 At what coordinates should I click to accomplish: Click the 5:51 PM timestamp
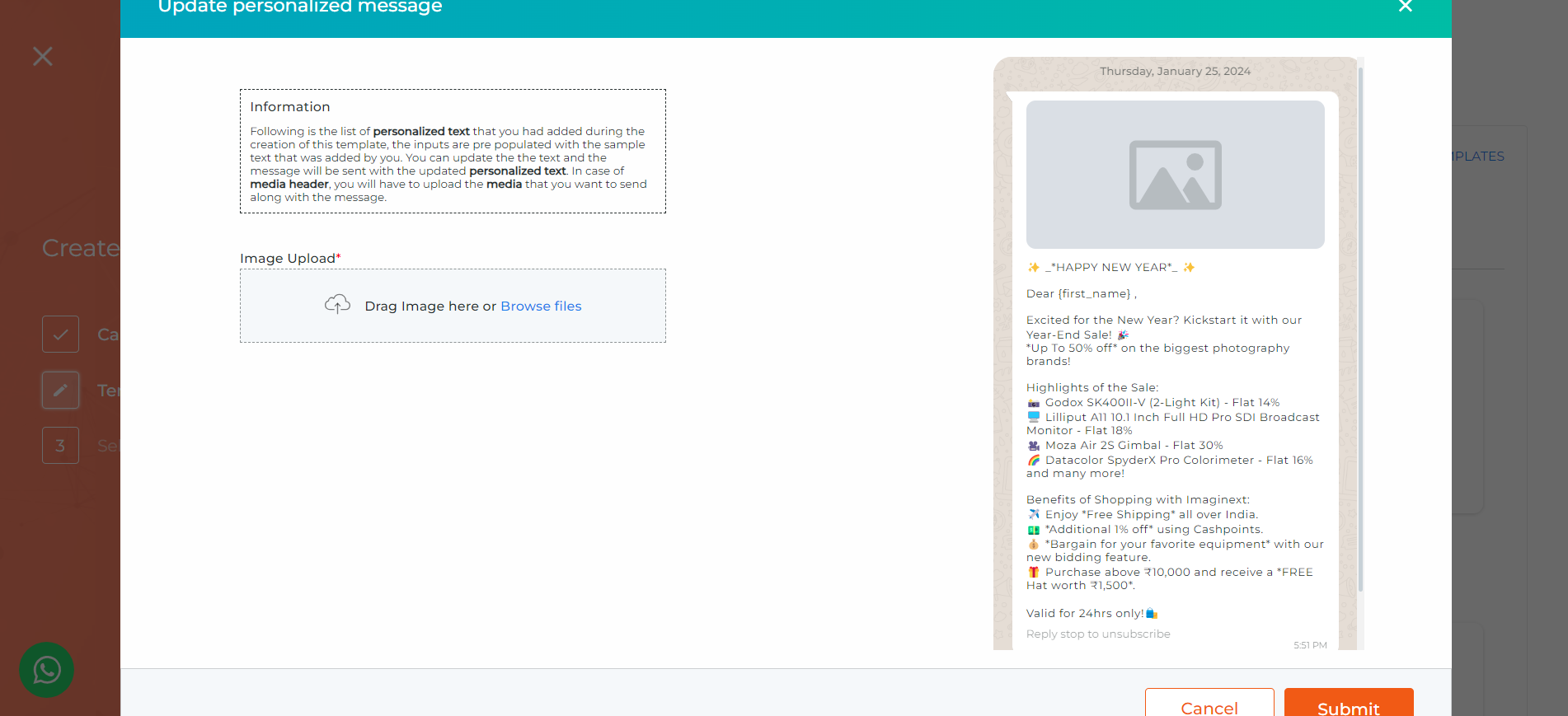pyautogui.click(x=1310, y=645)
